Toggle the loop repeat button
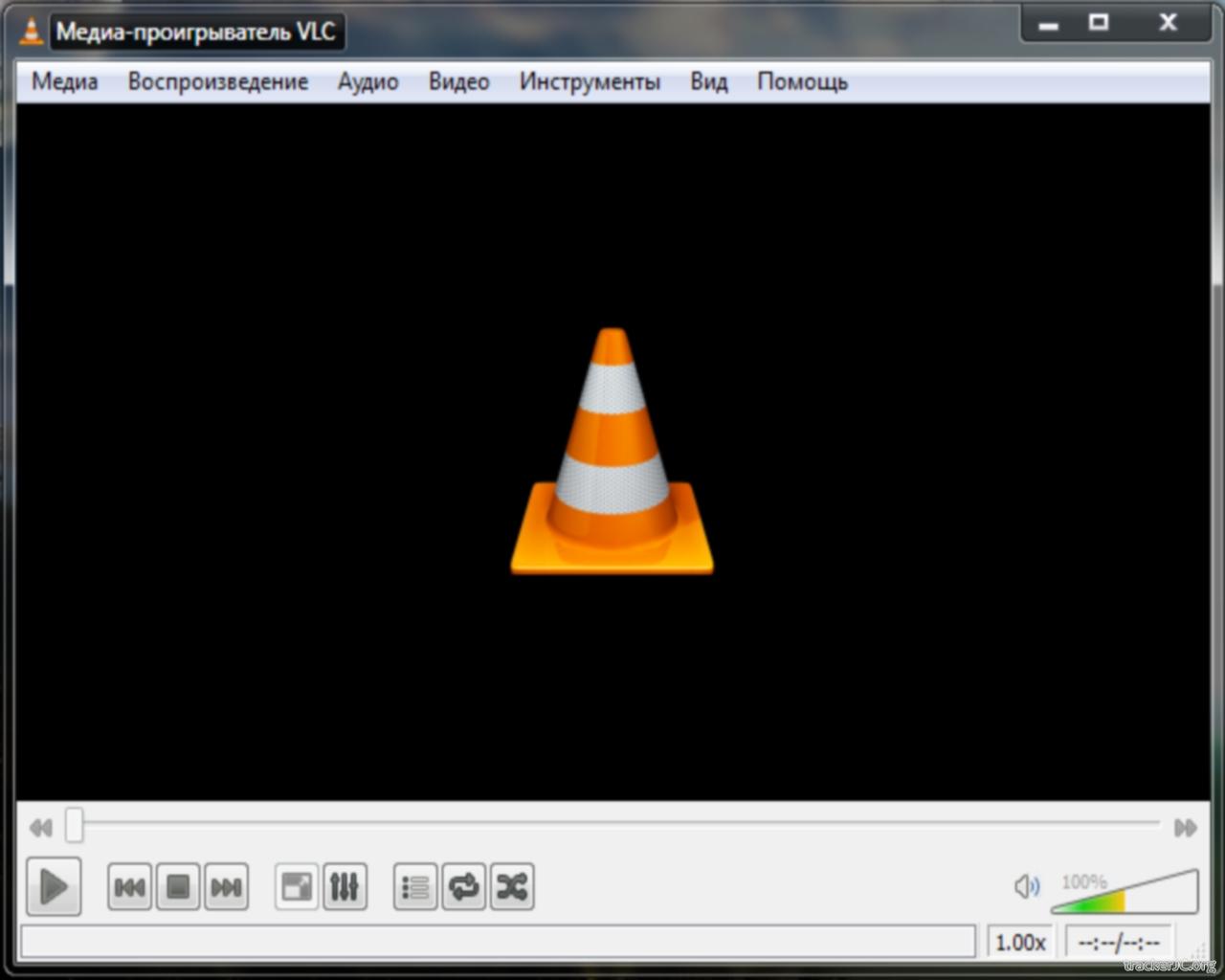The image size is (1225, 980). coord(464,887)
